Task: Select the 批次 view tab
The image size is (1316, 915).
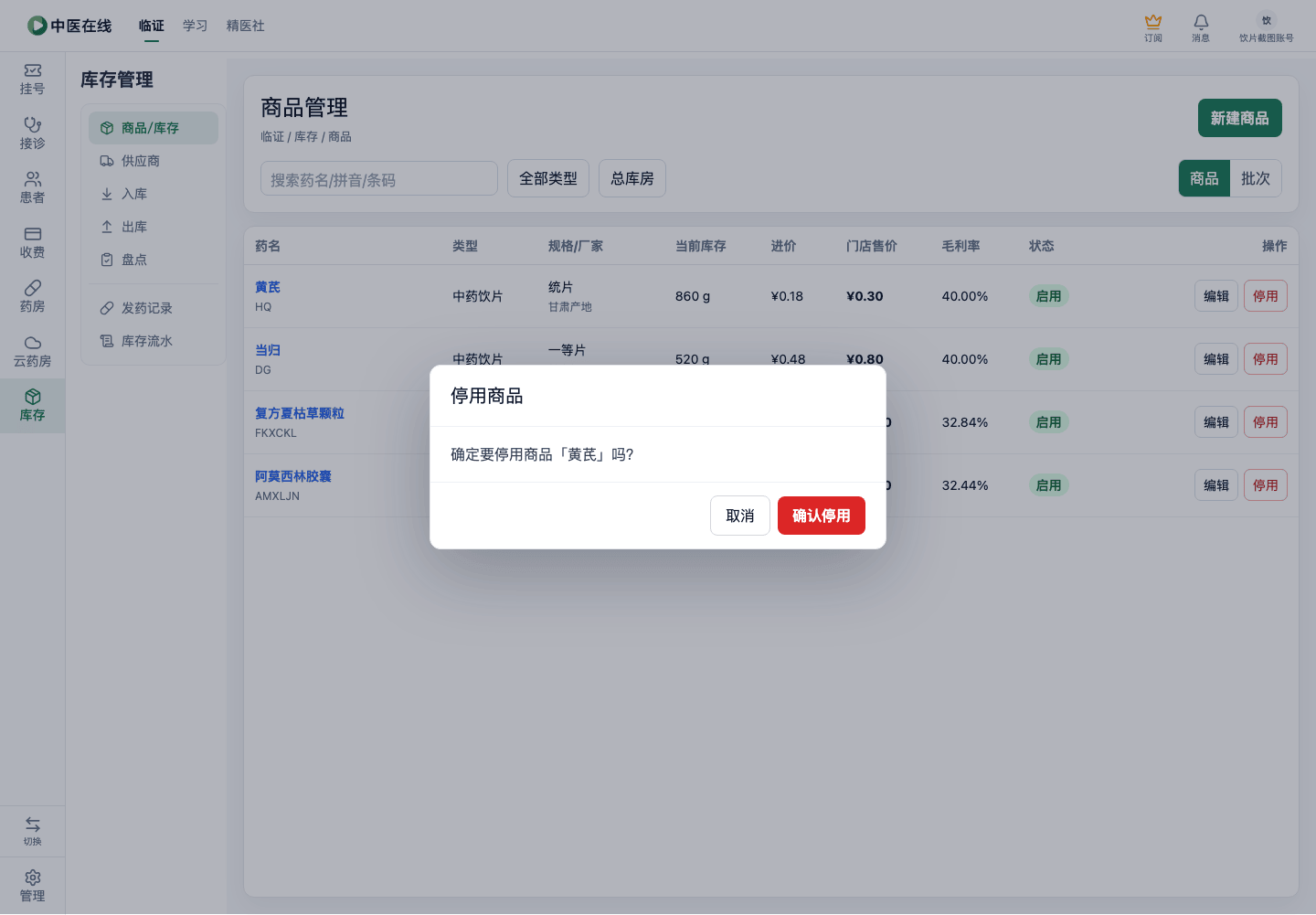Action: click(1256, 178)
